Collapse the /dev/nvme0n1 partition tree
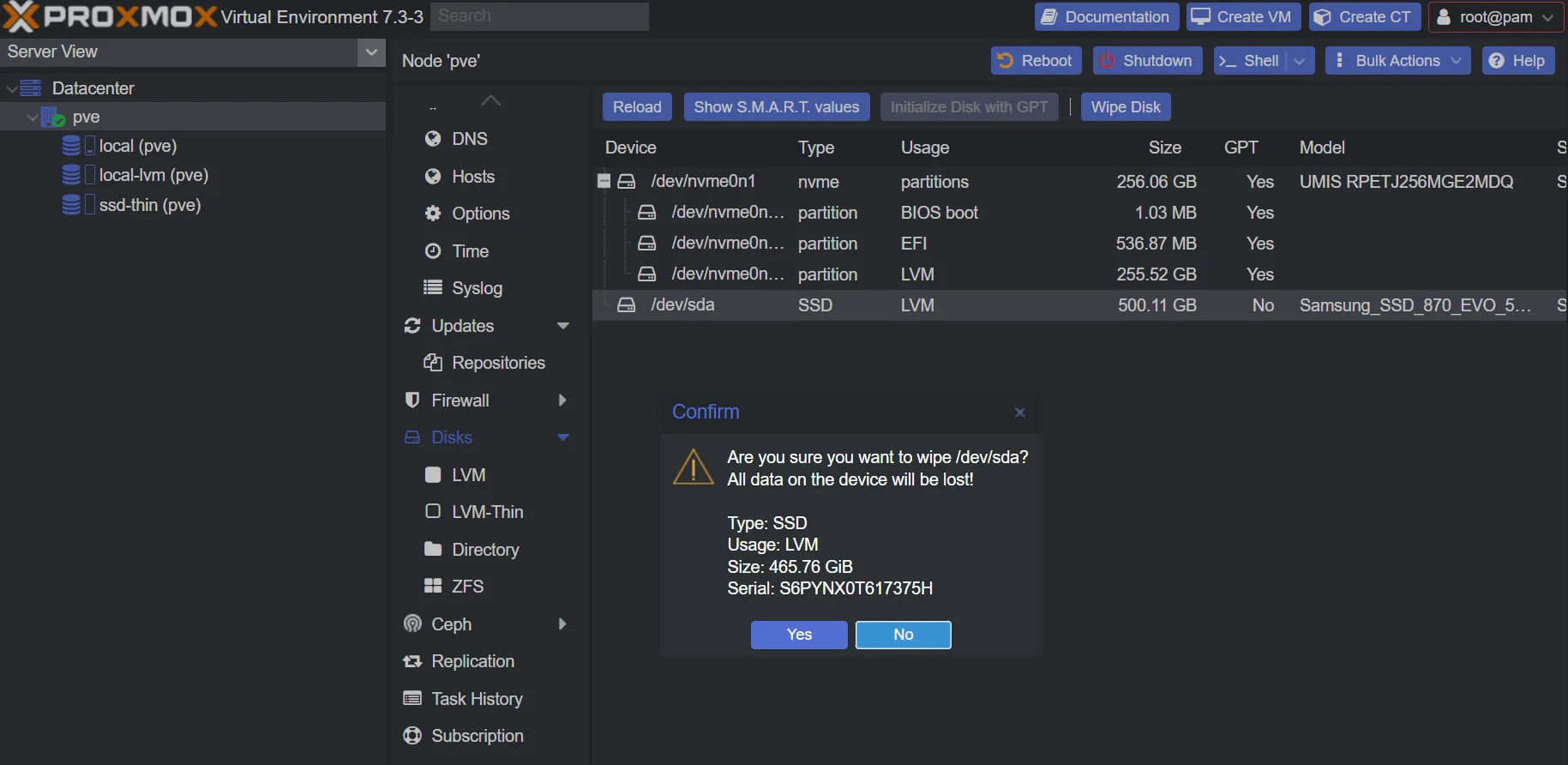Image resolution: width=1568 pixels, height=765 pixels. 604,182
